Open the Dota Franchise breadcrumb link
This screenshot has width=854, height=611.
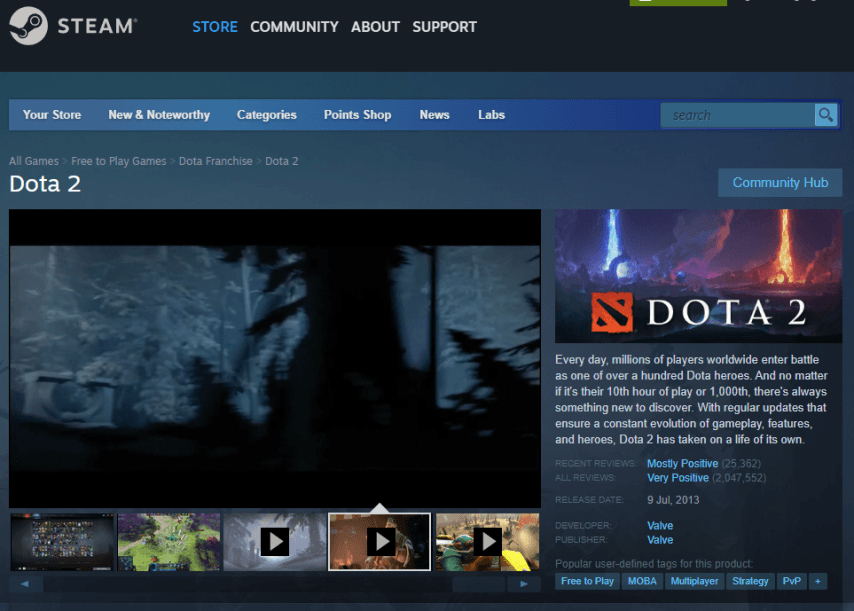[215, 160]
